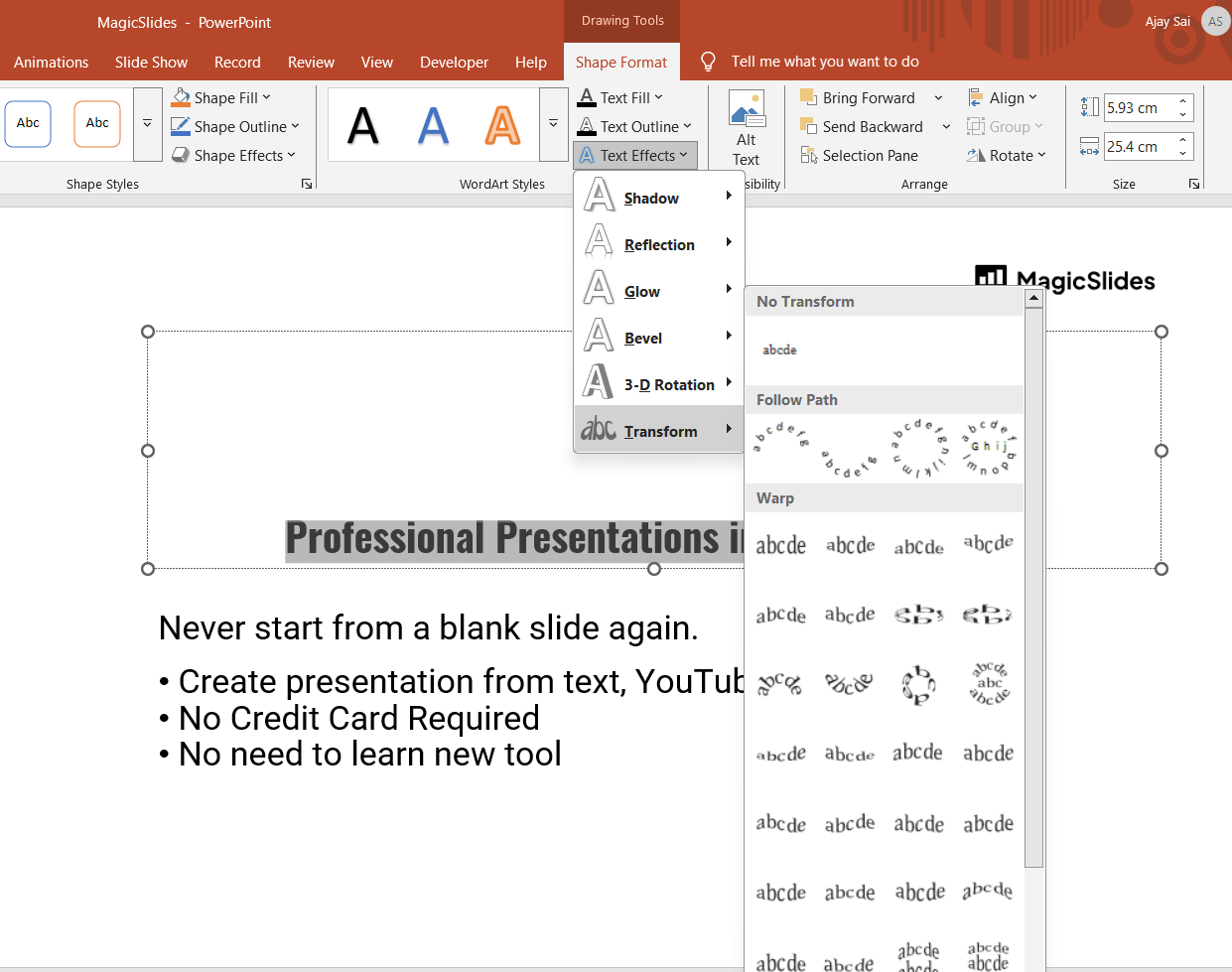Open the Slide Show tab
The height and width of the screenshot is (972, 1232).
[x=151, y=62]
